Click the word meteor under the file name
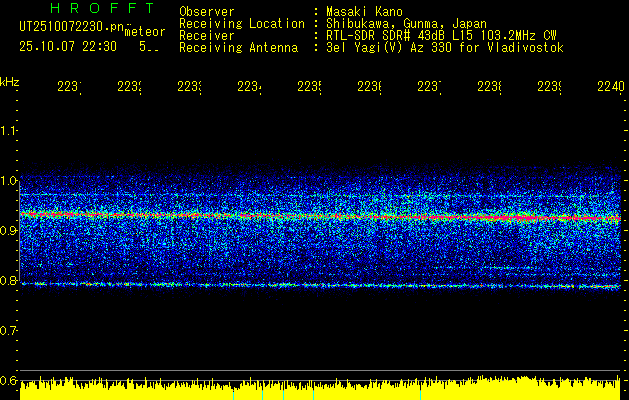The height and width of the screenshot is (400, 629). (145, 32)
